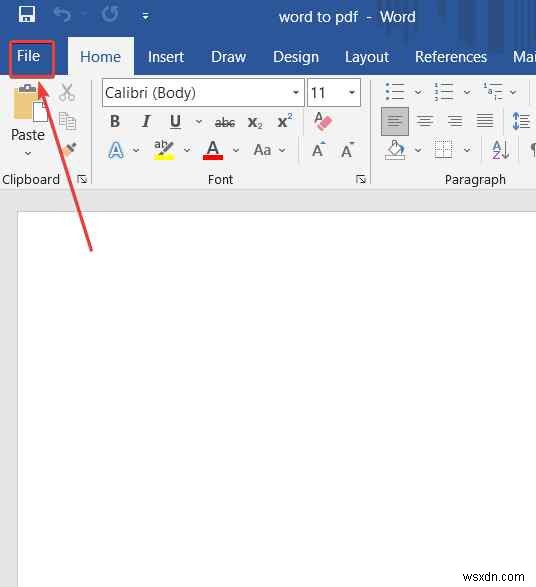Open the Draw ribbon tab
This screenshot has height=587, width=536.
[228, 57]
